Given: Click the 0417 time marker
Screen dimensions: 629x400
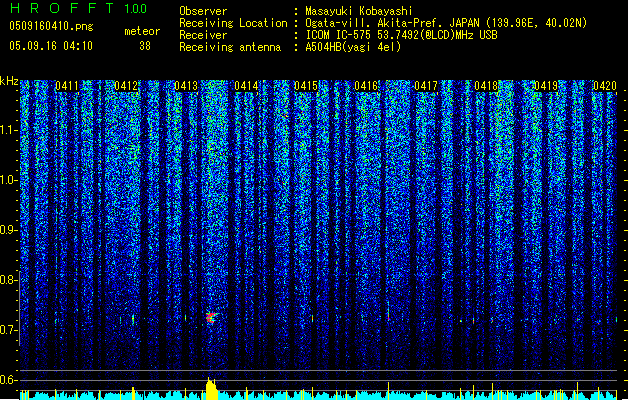Looking at the screenshot, I should (x=426, y=86).
